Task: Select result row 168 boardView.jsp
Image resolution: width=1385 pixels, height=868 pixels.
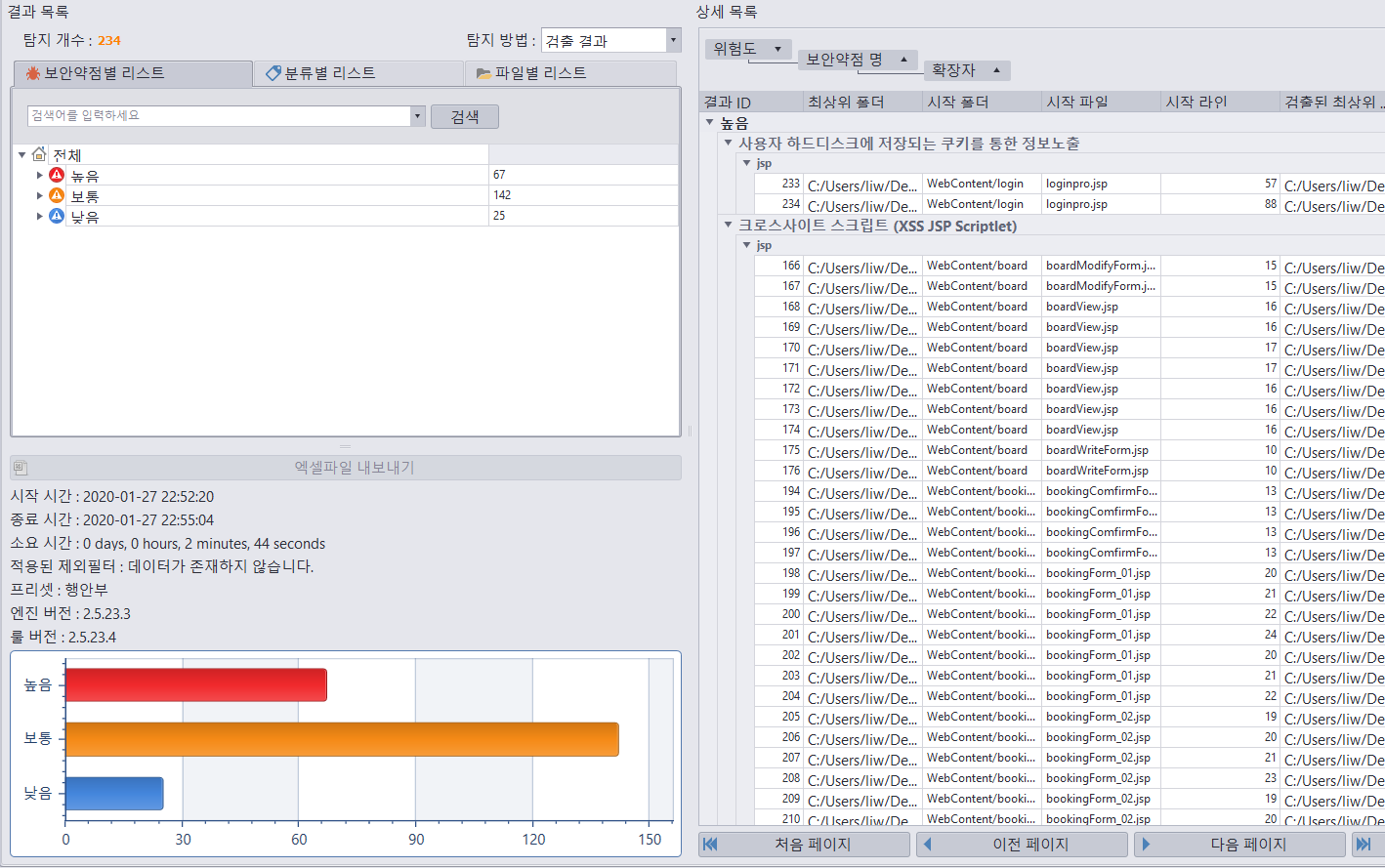Action: (1070, 307)
